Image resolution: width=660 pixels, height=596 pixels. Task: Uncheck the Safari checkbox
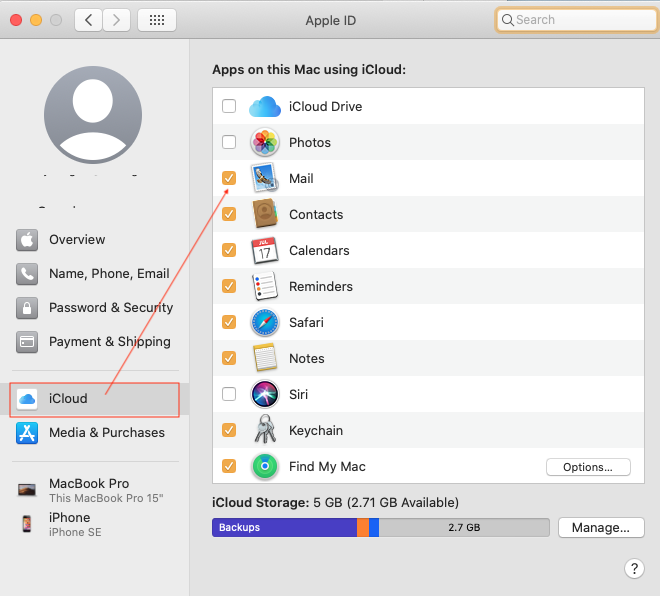pos(229,322)
